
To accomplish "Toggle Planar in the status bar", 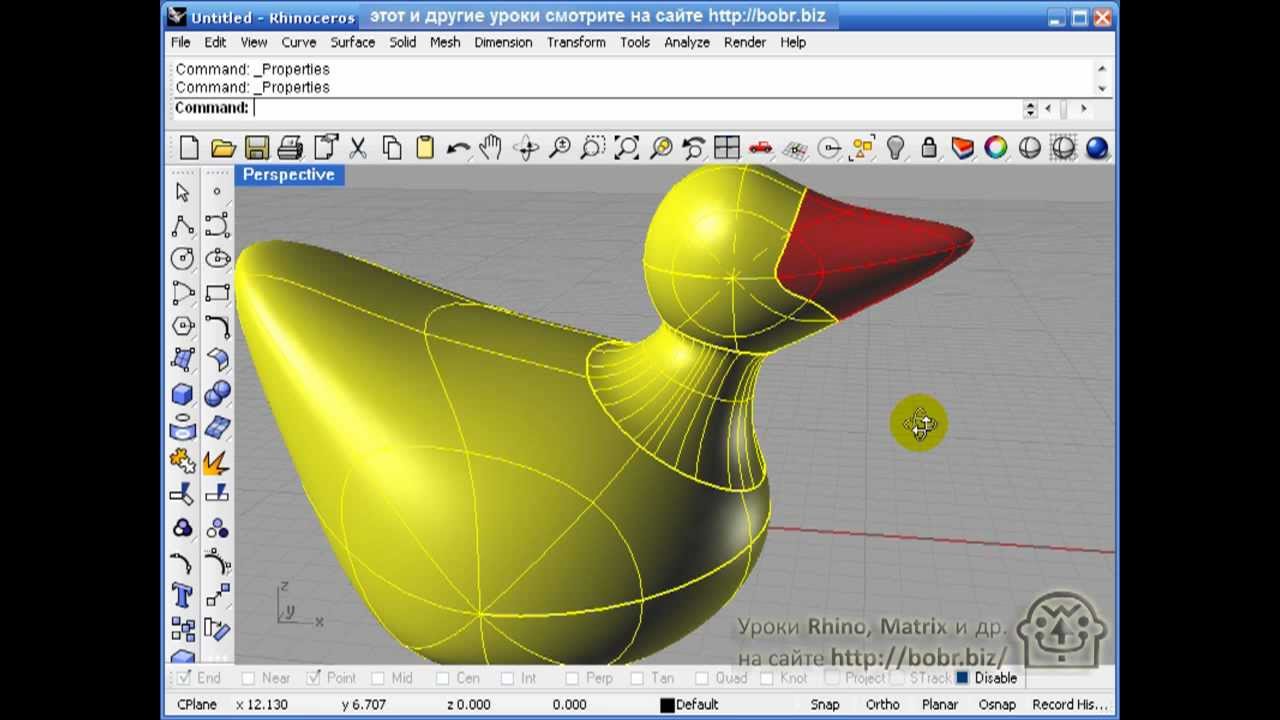I will (x=940, y=704).
